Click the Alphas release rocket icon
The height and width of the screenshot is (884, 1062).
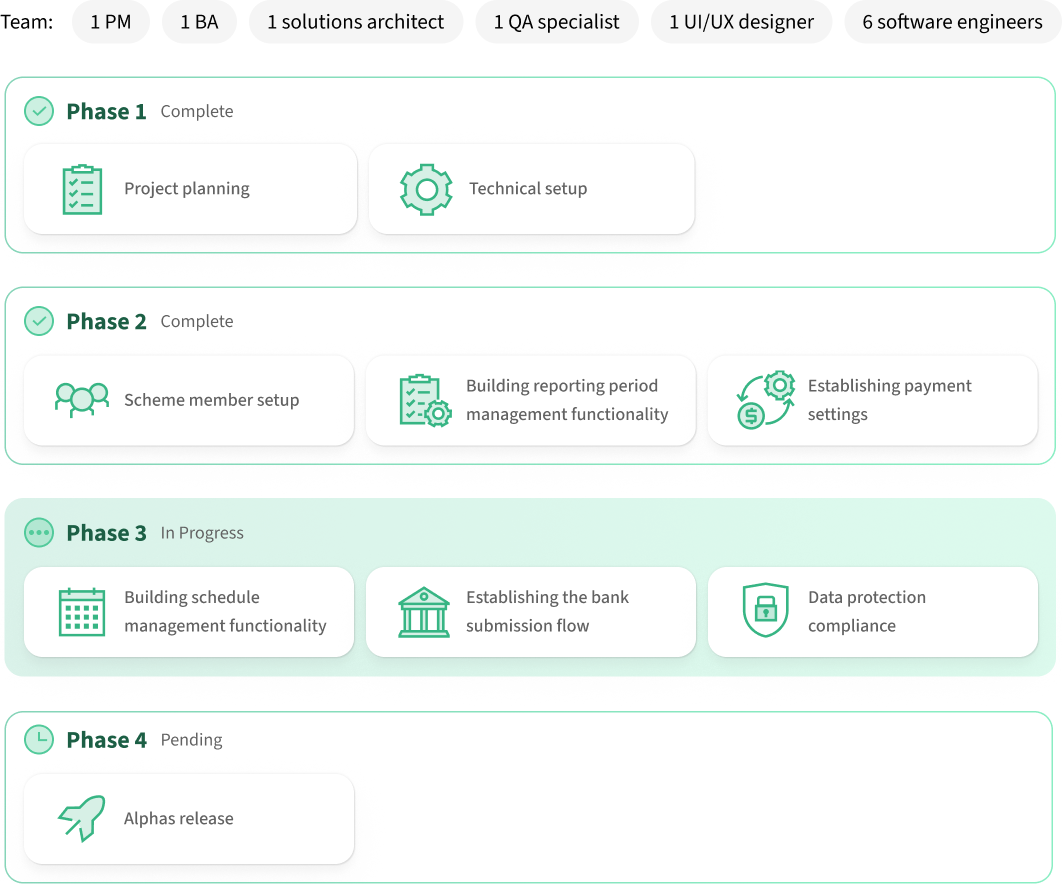tap(82, 818)
